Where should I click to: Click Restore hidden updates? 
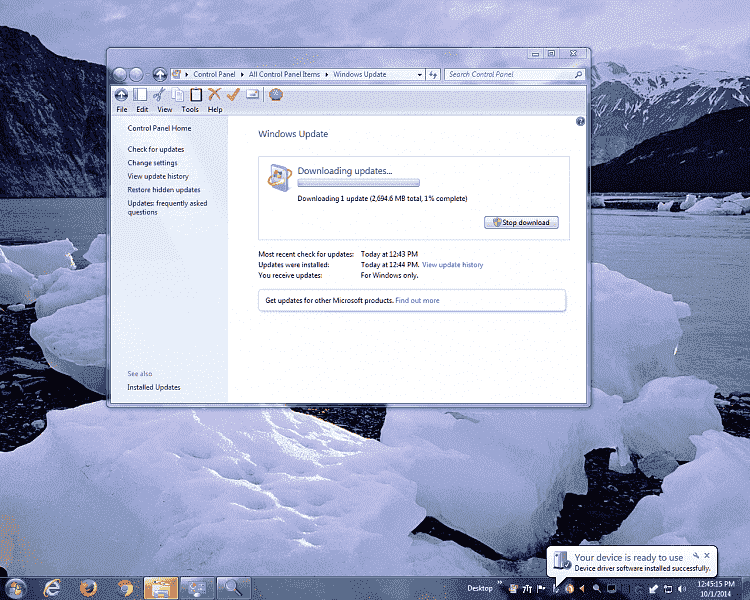click(x=164, y=189)
